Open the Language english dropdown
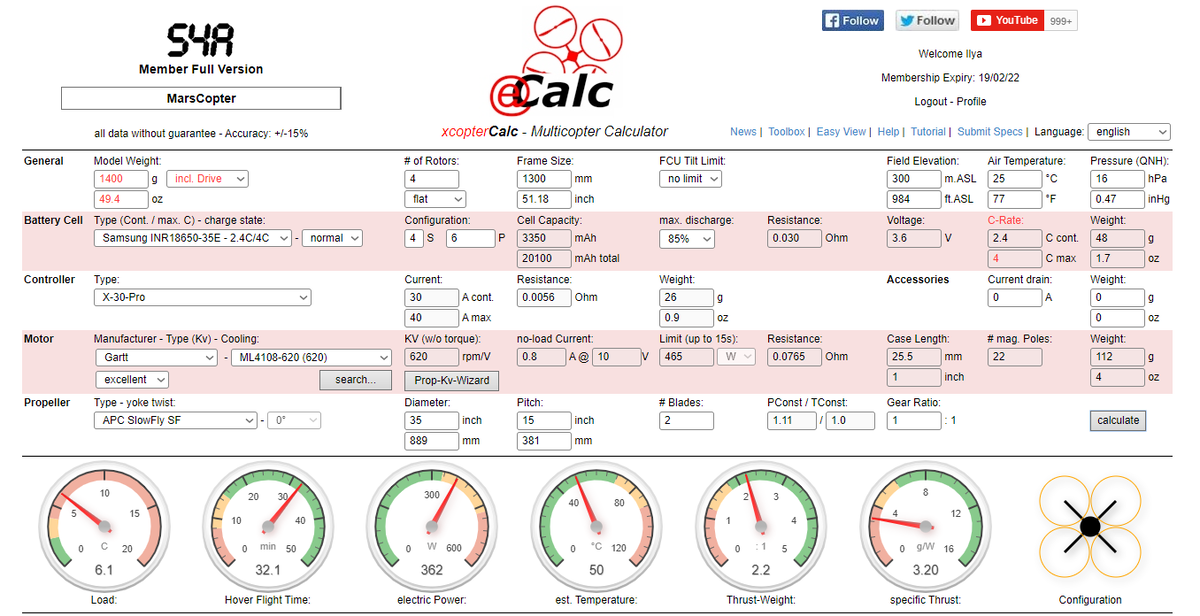Screen dimensions: 1200x616 1129,132
